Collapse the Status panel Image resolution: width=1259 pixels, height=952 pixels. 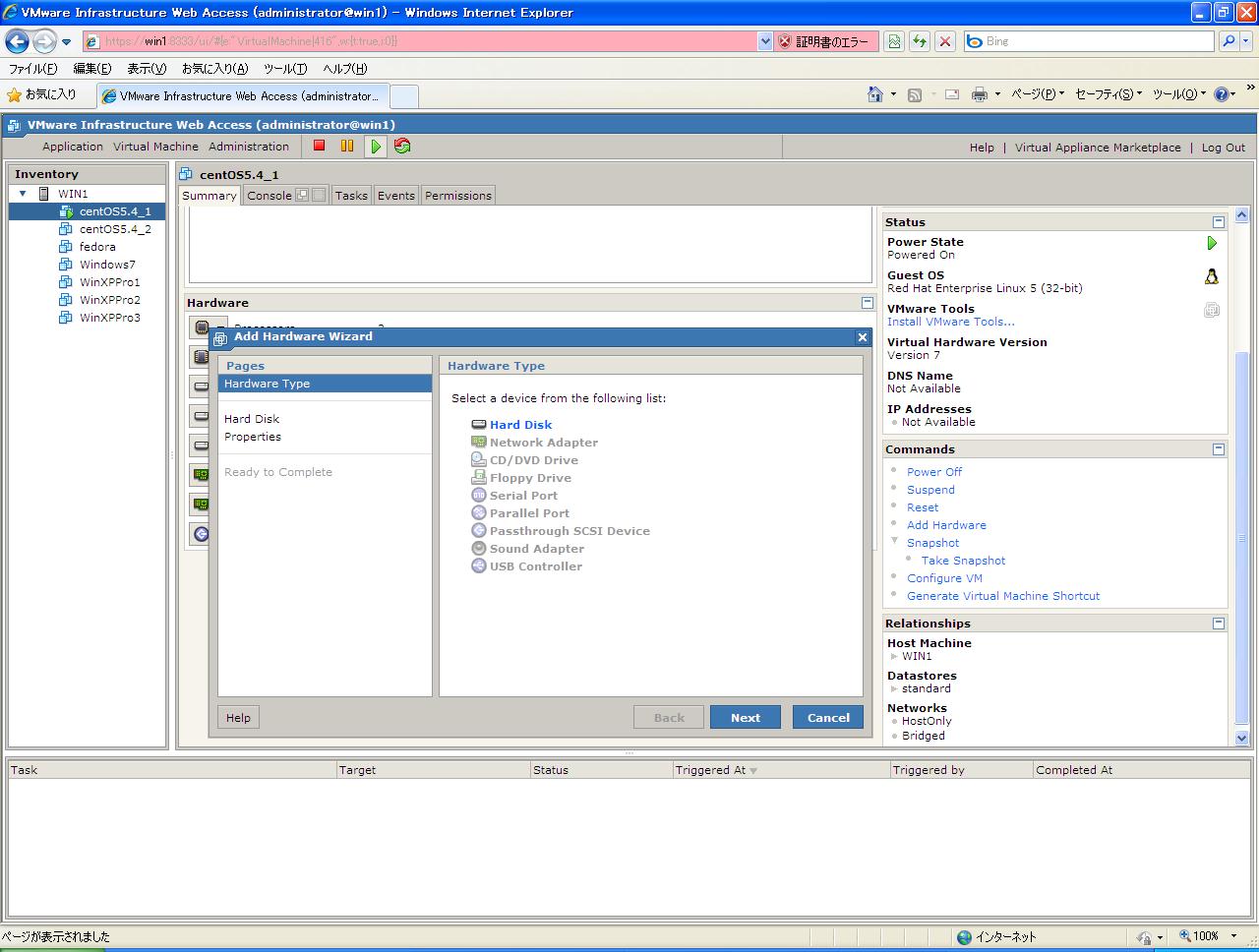[1219, 222]
